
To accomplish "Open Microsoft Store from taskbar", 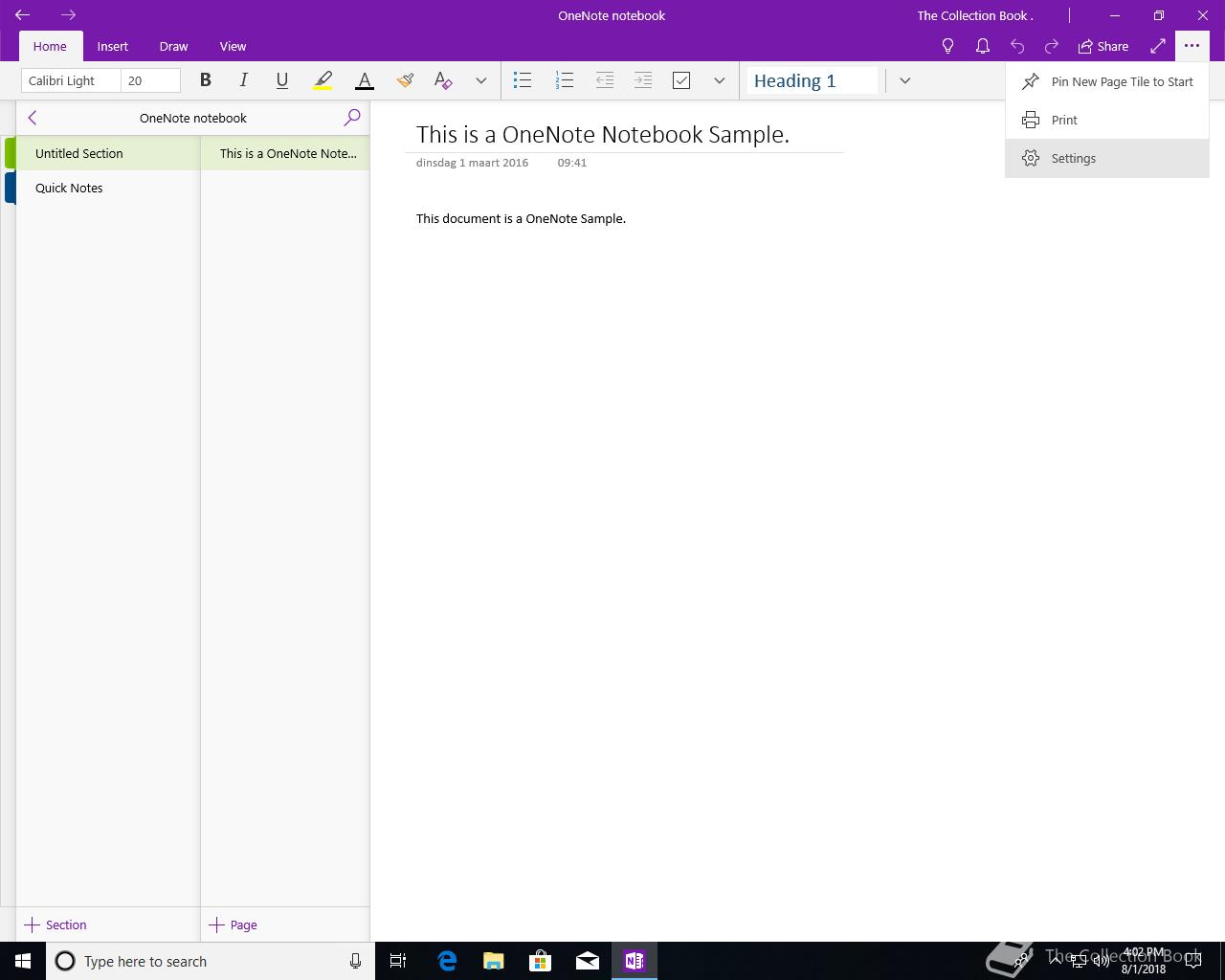I will [x=541, y=961].
